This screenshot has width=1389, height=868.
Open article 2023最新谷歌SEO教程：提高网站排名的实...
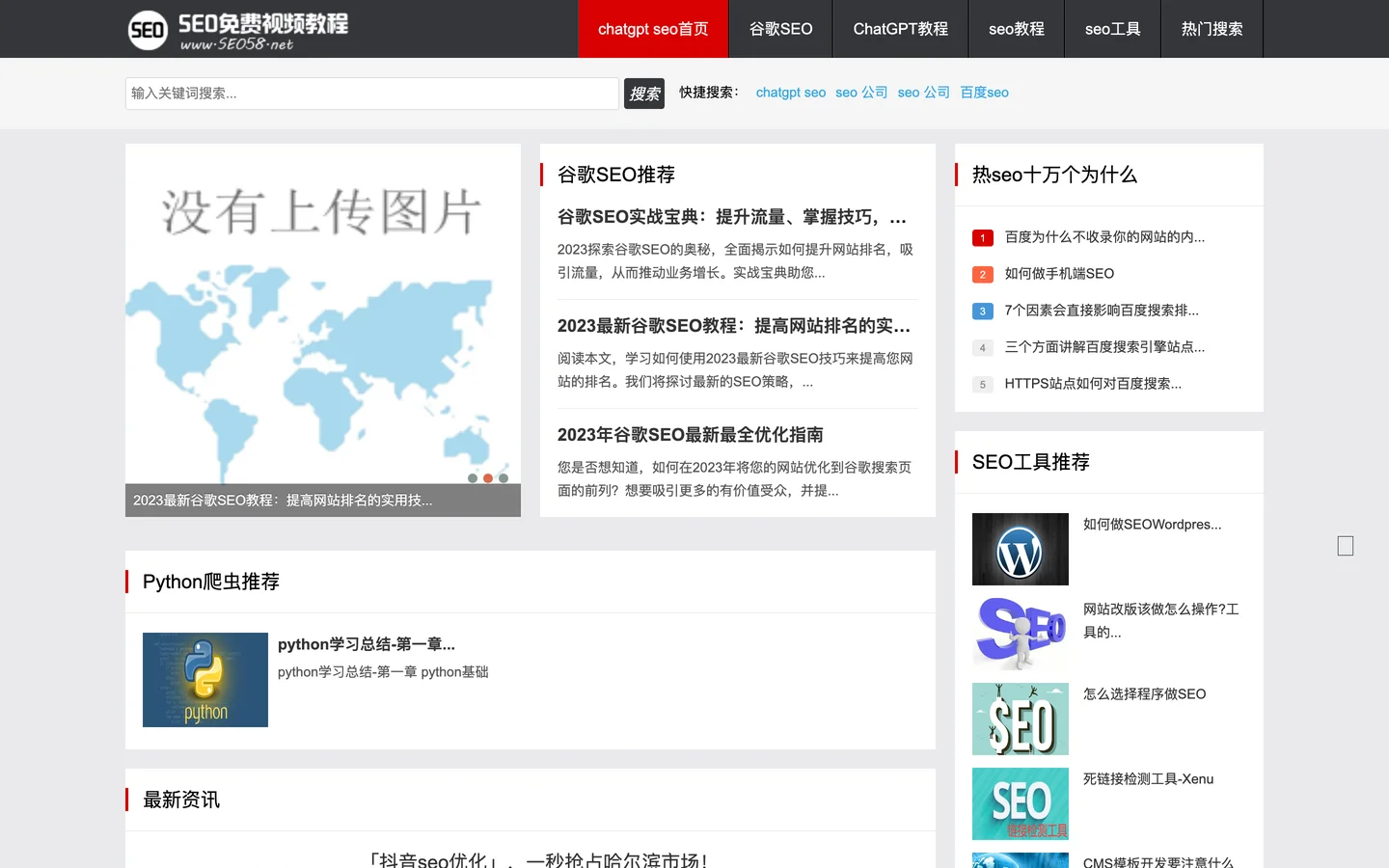click(x=734, y=326)
